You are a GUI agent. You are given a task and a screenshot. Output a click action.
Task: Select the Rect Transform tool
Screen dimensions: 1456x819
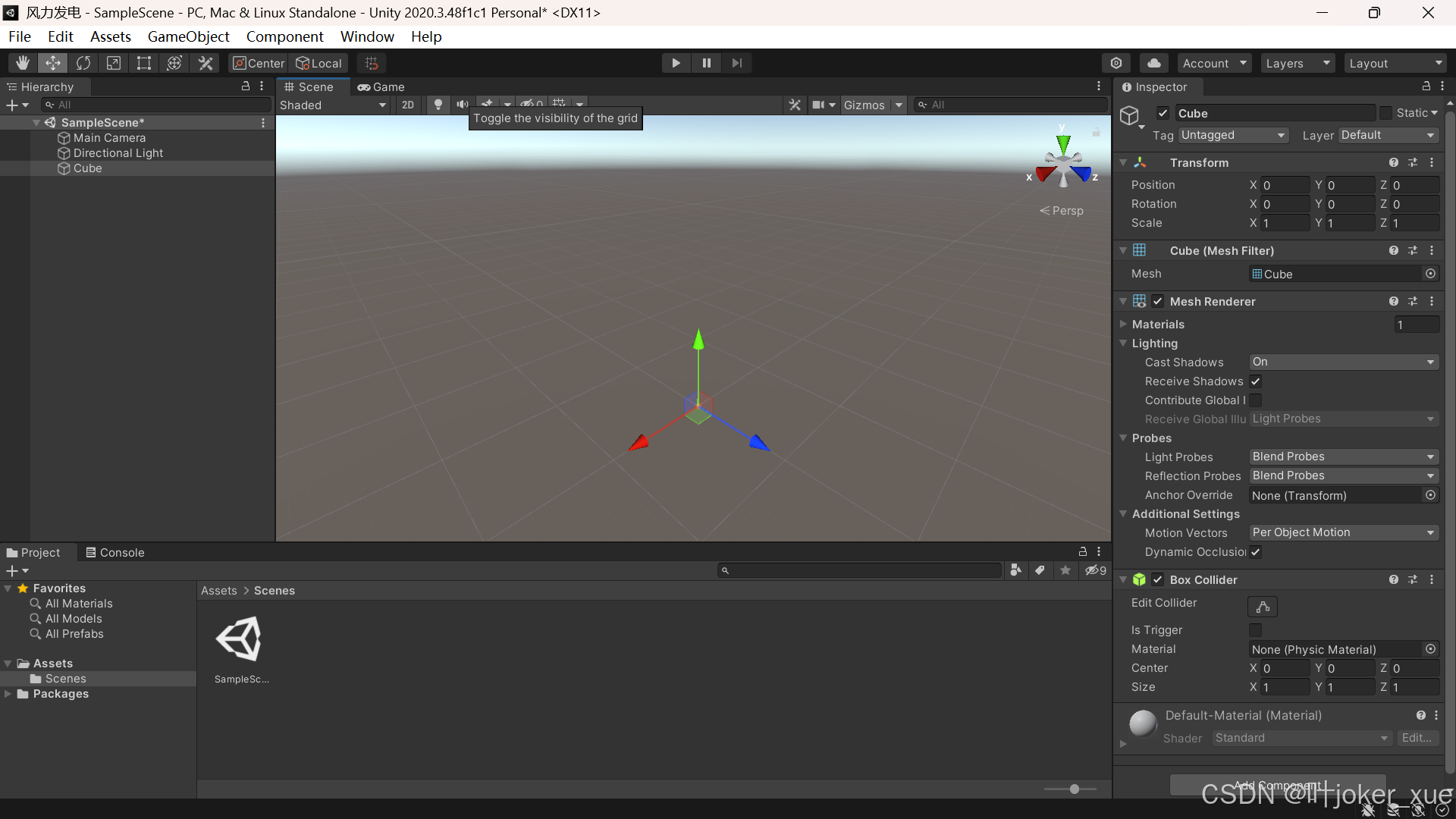pyautogui.click(x=144, y=63)
